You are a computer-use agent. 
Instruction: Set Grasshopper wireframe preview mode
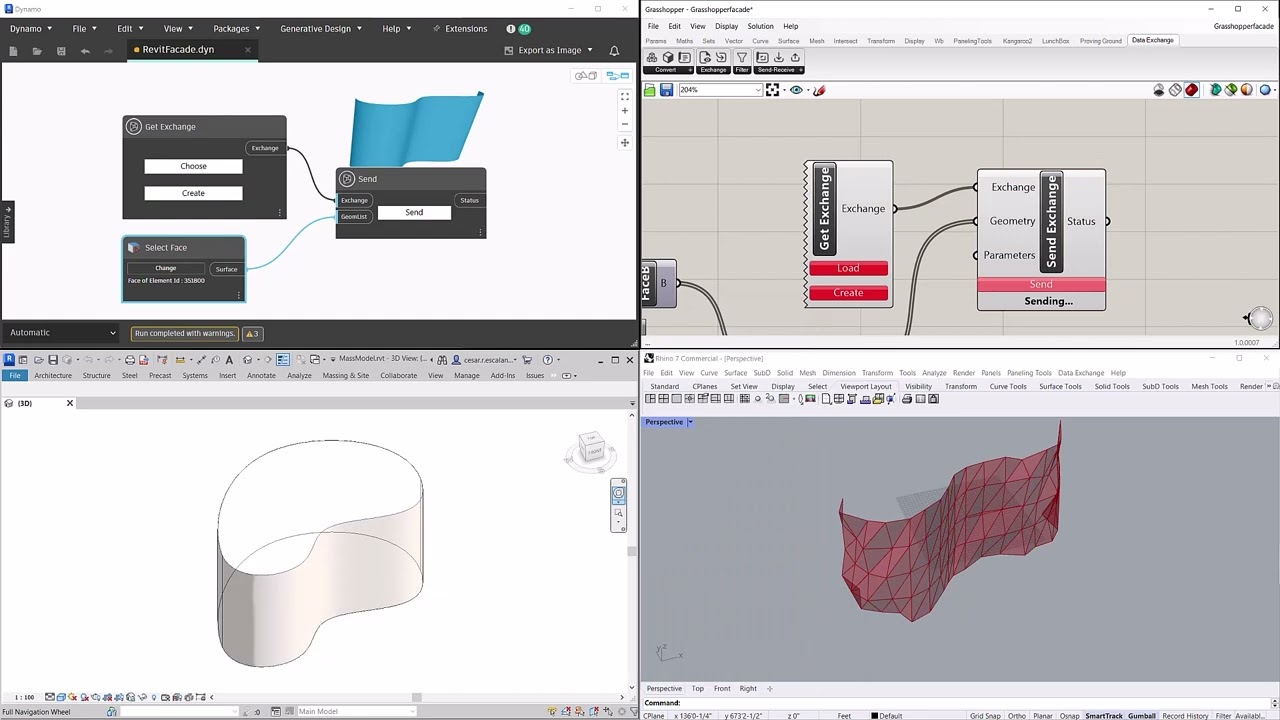pyautogui.click(x=1175, y=90)
